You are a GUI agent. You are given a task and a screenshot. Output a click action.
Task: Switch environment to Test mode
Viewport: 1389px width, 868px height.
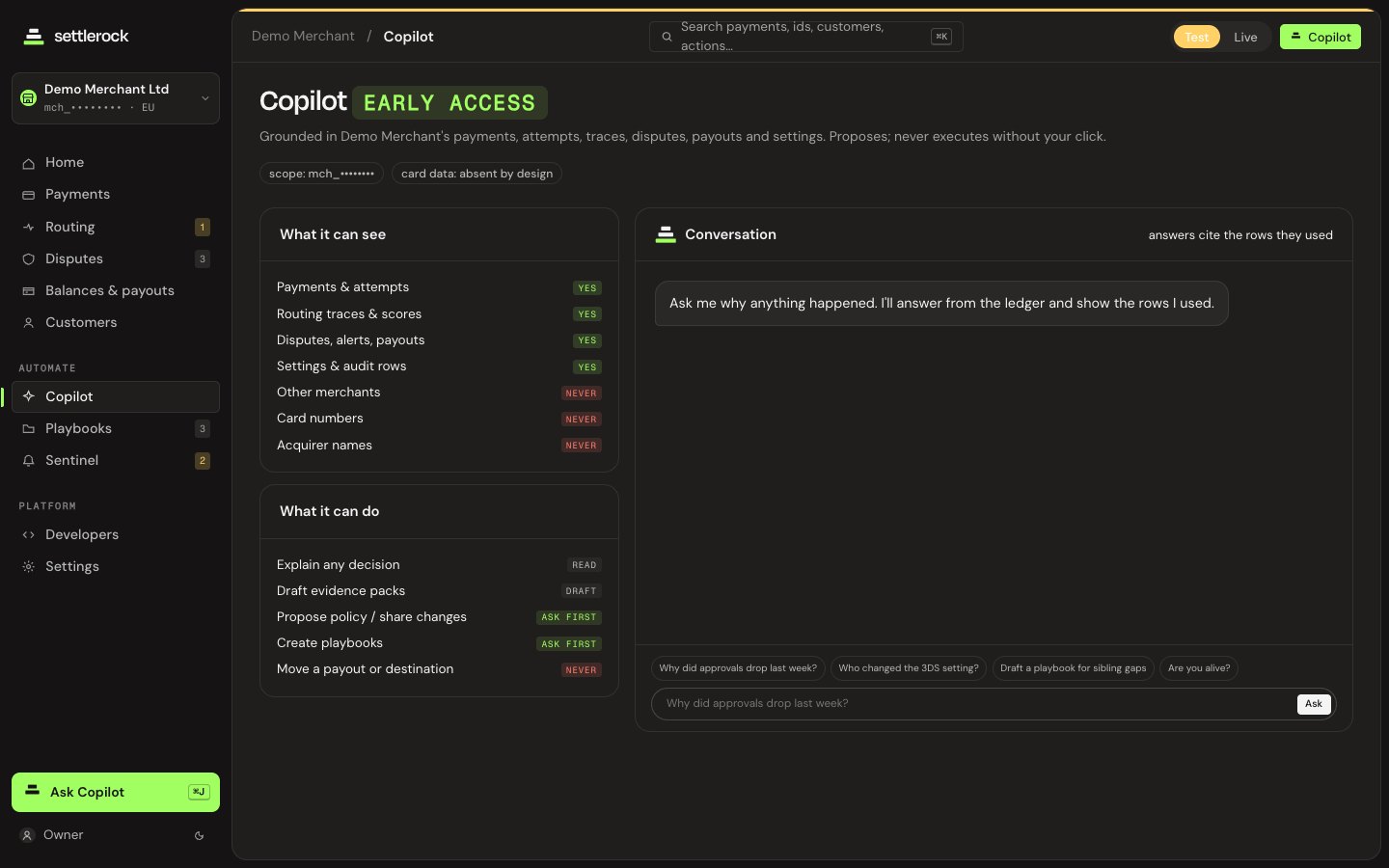pos(1196,37)
